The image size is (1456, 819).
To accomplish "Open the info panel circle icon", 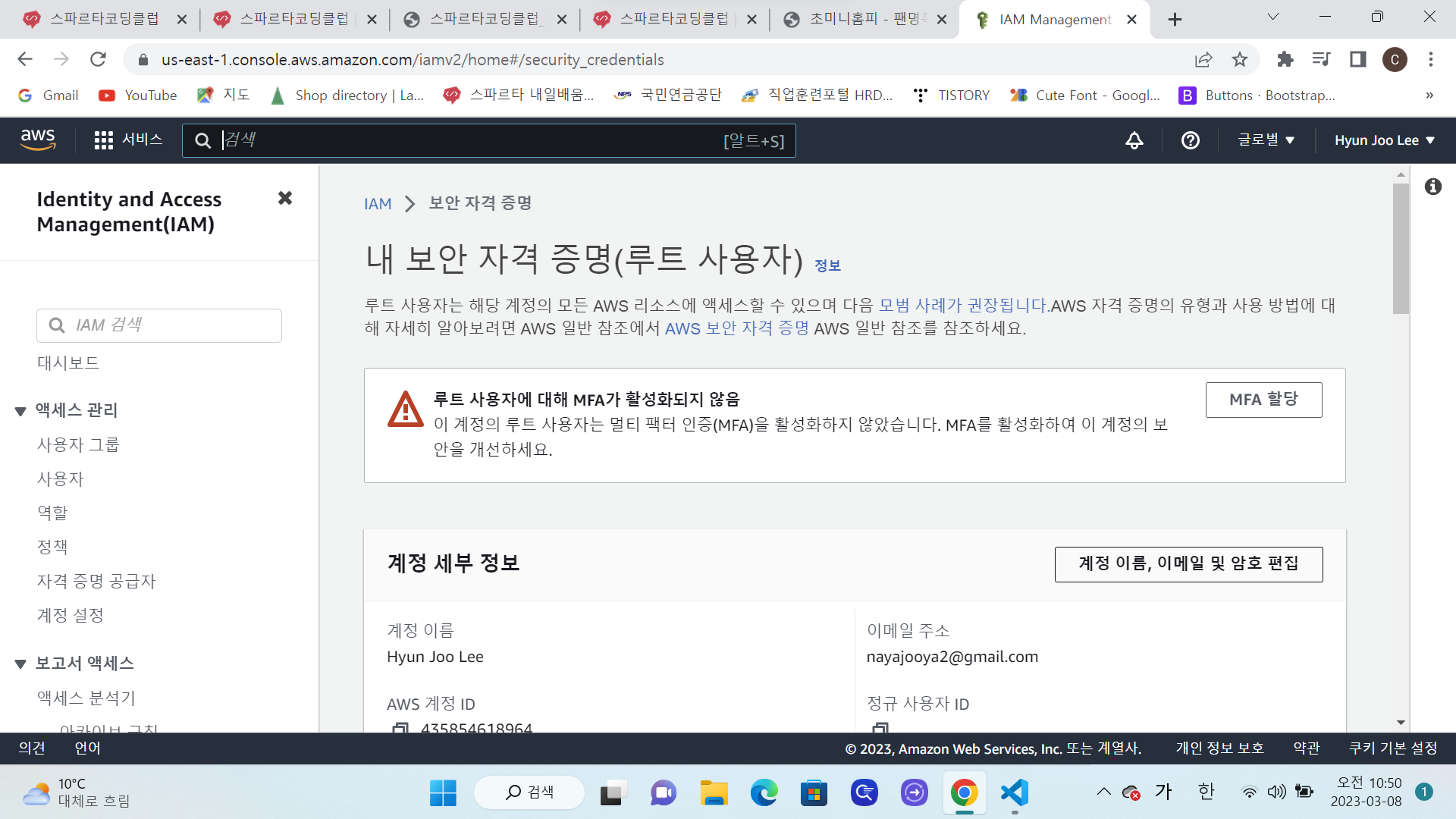I will pos(1433,187).
